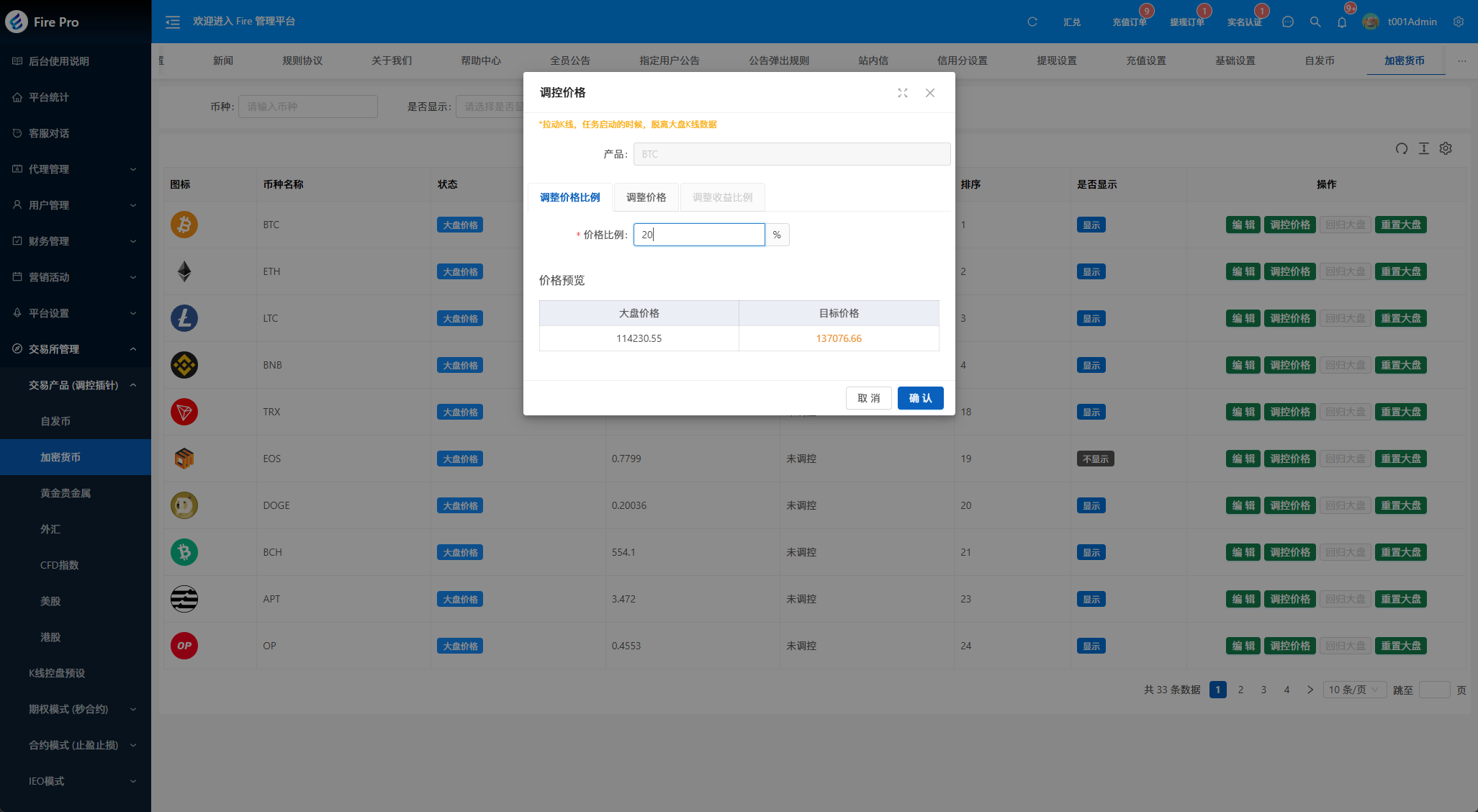Open the search magnifier in header
Screen dimensions: 1478x812
tap(1315, 22)
